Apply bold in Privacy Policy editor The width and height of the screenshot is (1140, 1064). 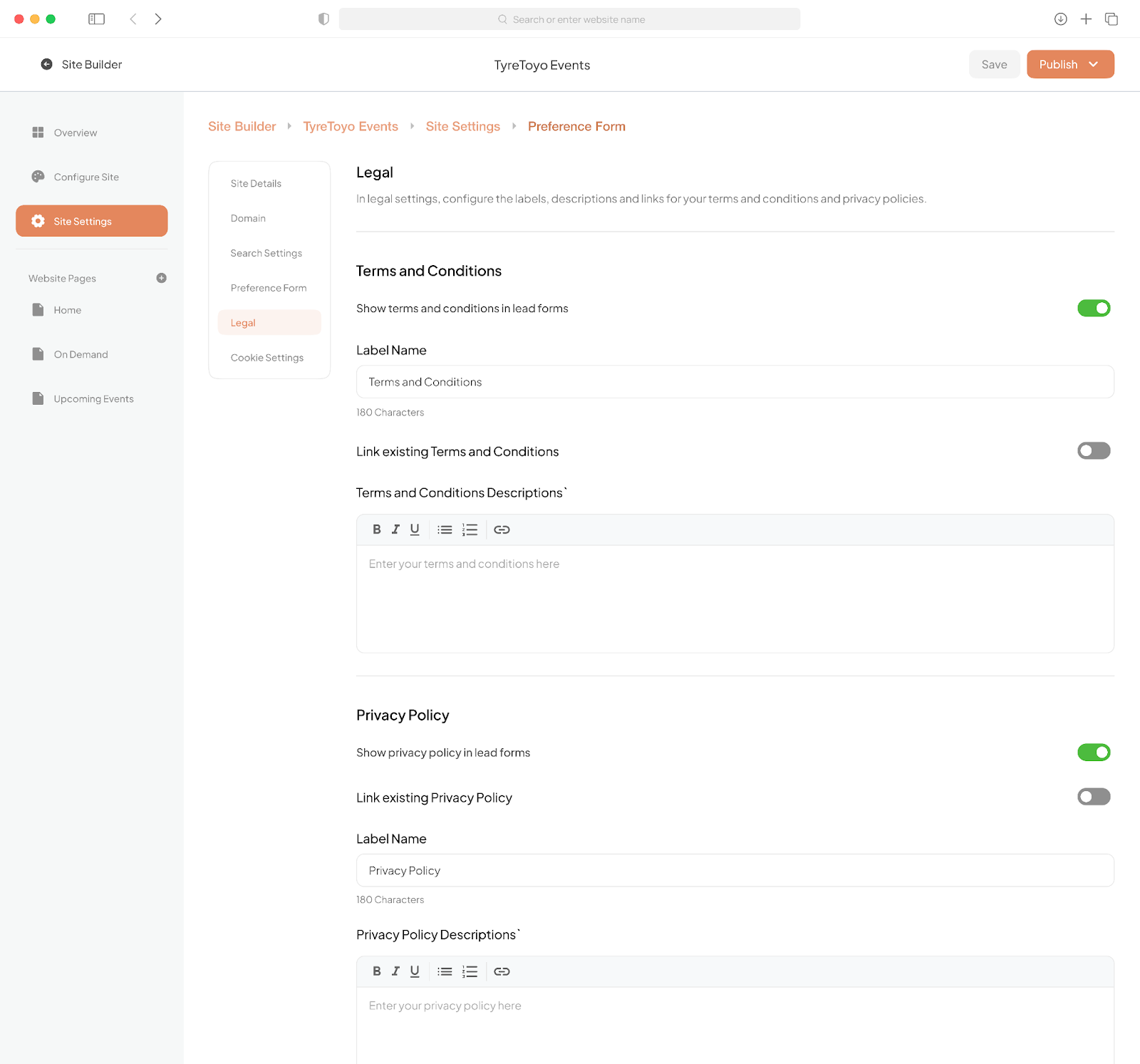coord(377,971)
